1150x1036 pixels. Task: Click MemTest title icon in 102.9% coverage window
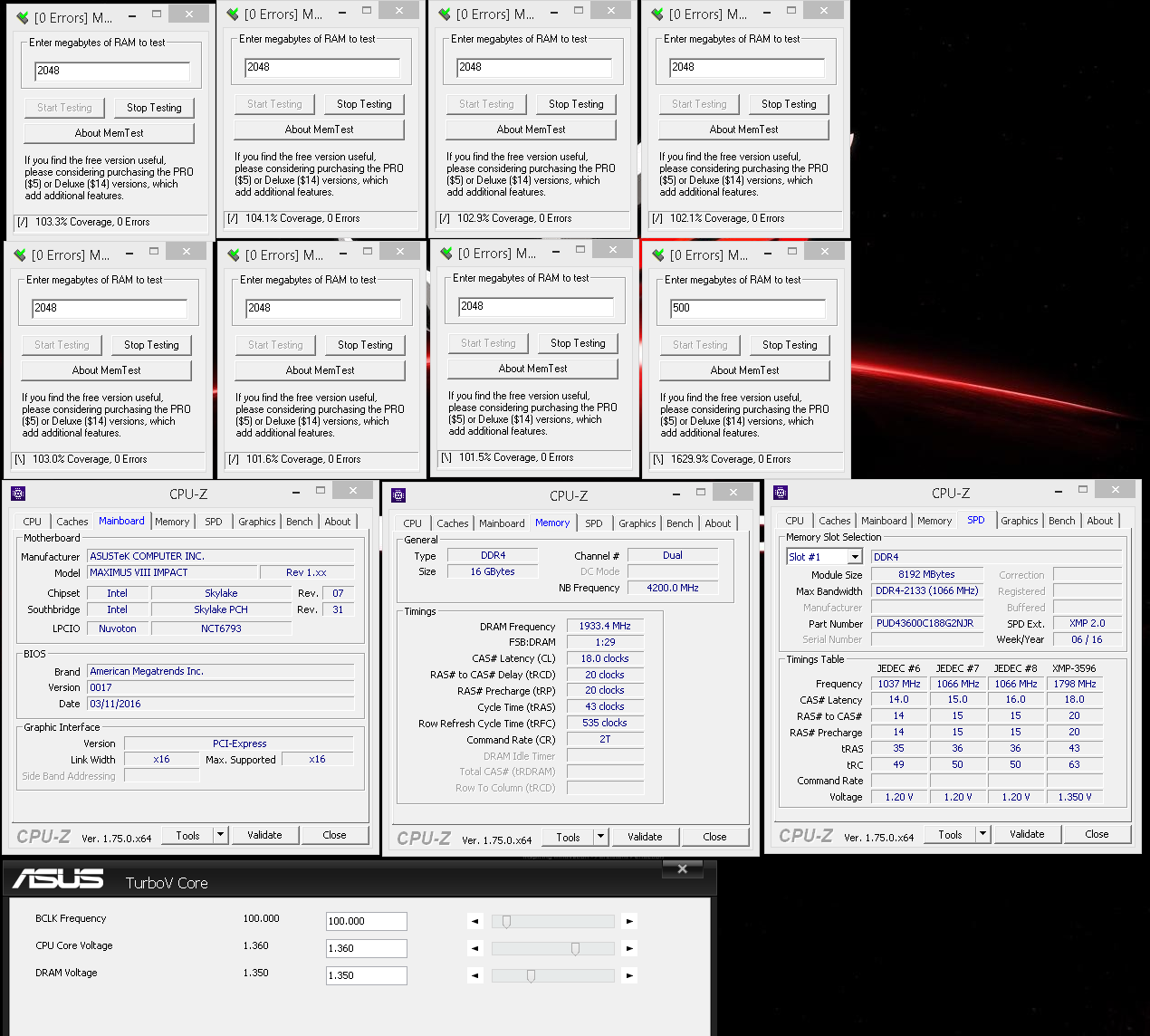[x=445, y=14]
